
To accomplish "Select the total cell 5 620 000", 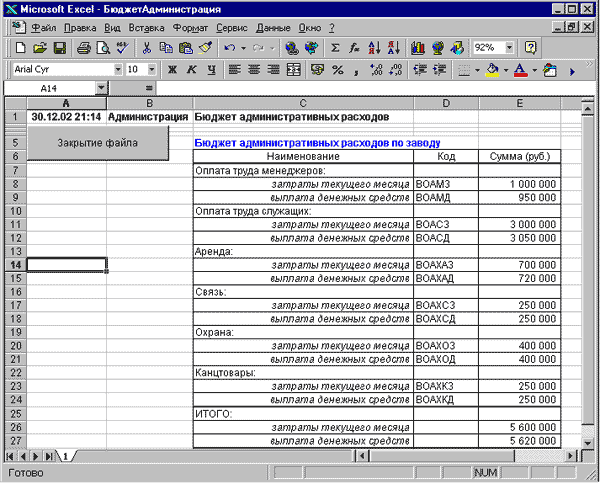I will pos(520,441).
